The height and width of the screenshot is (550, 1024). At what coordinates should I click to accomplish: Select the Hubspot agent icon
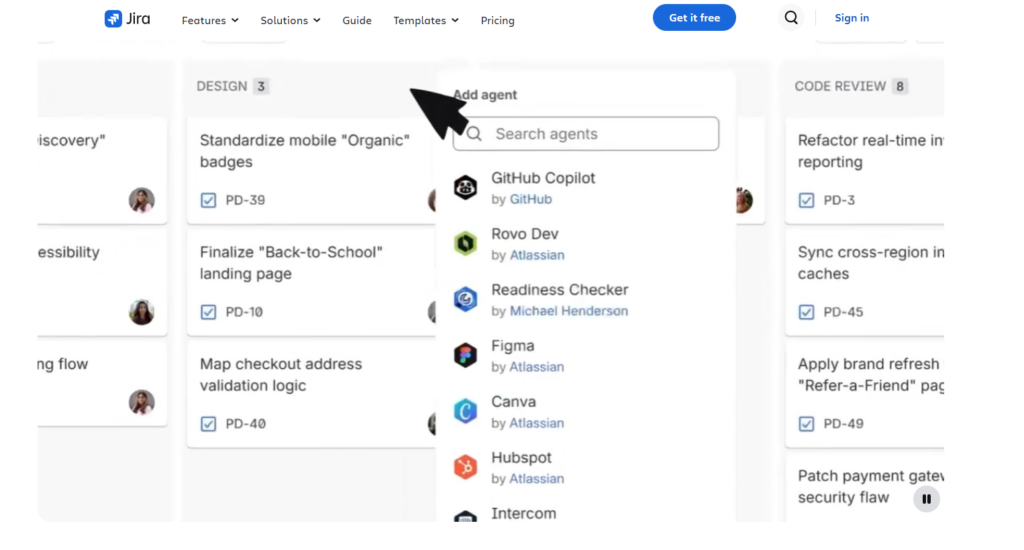[466, 467]
